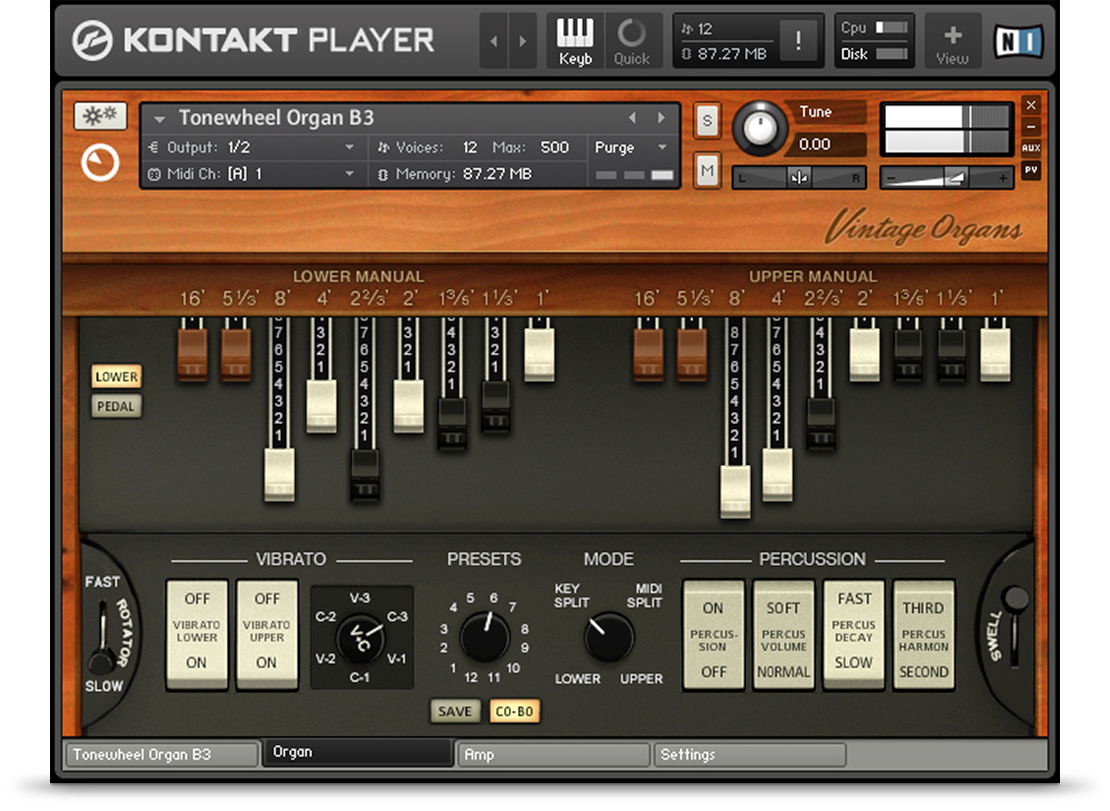Click Upper Manual 5 1/3' drawbar
This screenshot has width=1110, height=811.
click(x=692, y=354)
